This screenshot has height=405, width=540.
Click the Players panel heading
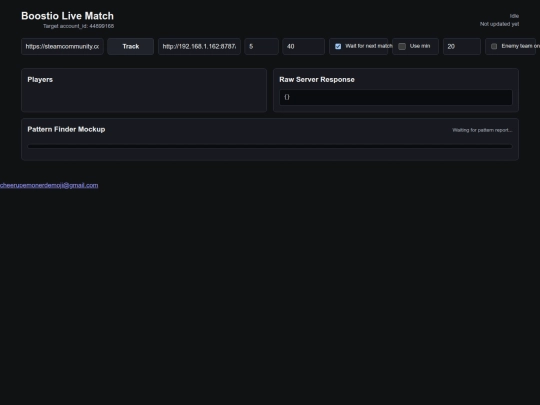[x=40, y=80]
